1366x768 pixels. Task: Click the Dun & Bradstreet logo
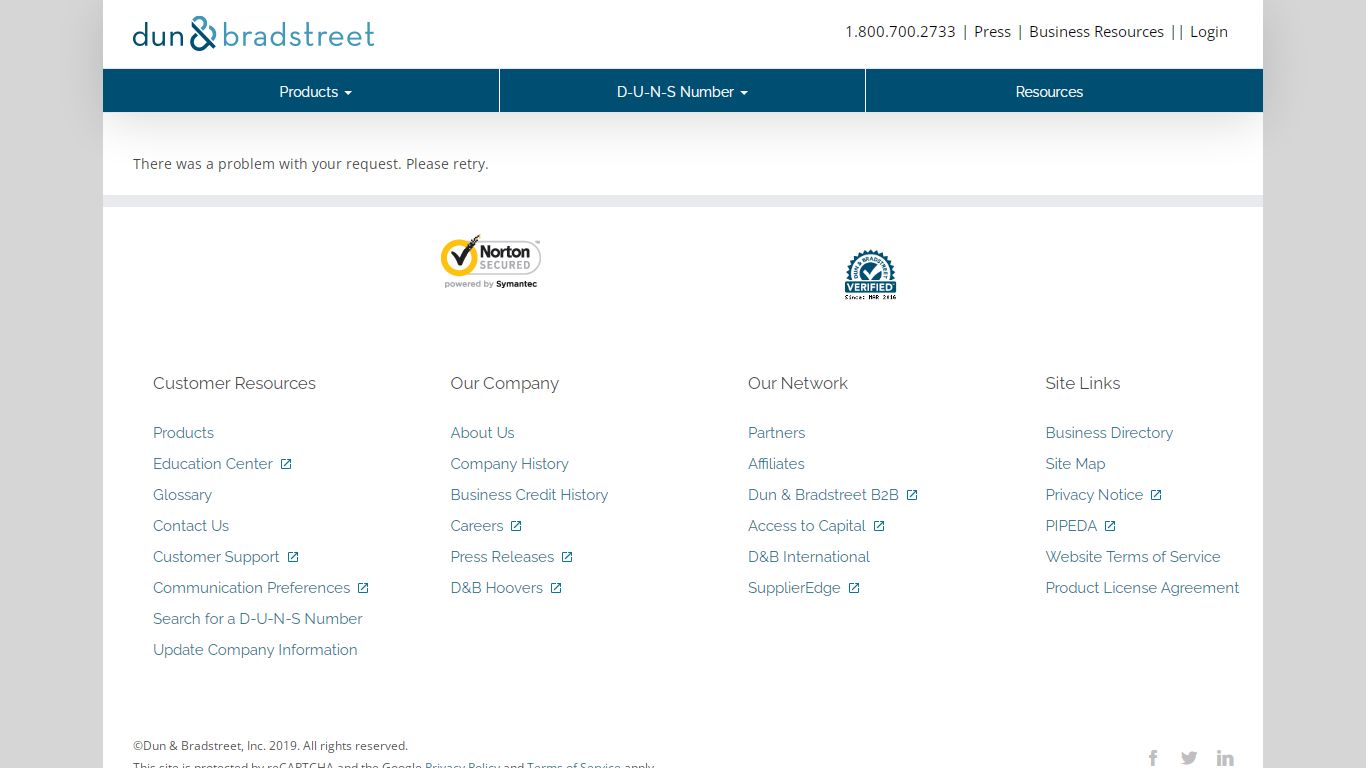tap(254, 33)
